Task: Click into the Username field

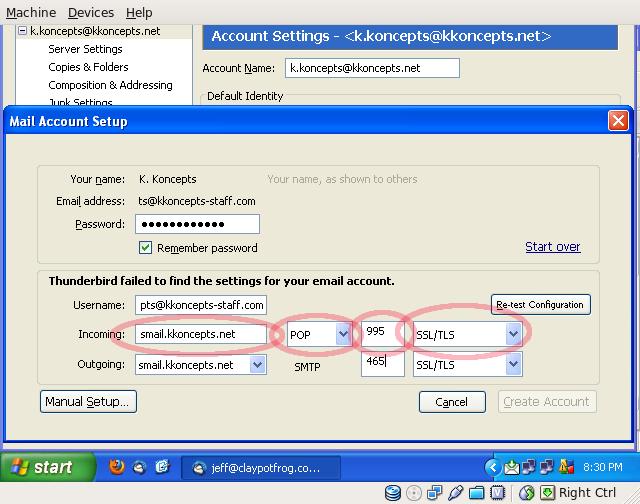Action: [201, 305]
